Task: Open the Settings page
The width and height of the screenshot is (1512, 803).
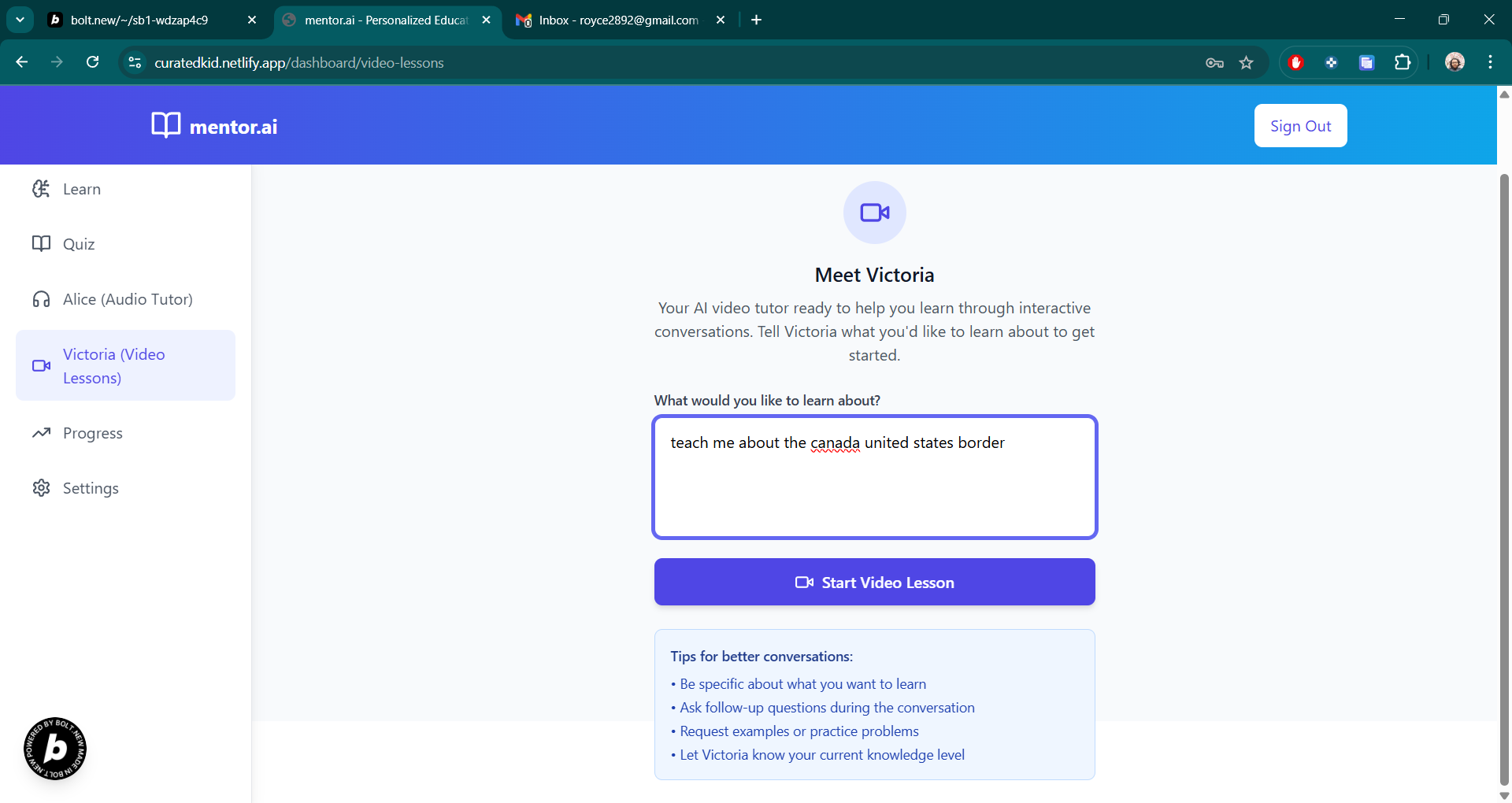Action: pyautogui.click(x=125, y=488)
